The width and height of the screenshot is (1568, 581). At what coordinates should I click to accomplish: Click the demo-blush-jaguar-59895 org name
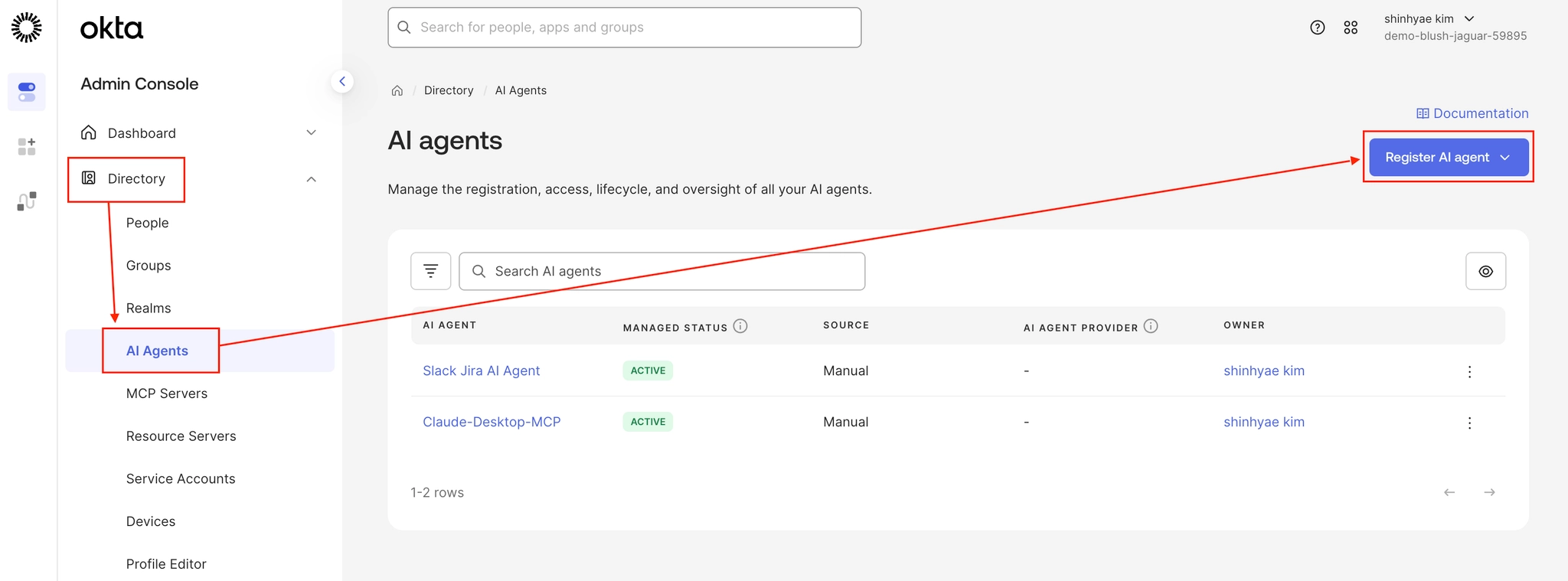pyautogui.click(x=1455, y=36)
